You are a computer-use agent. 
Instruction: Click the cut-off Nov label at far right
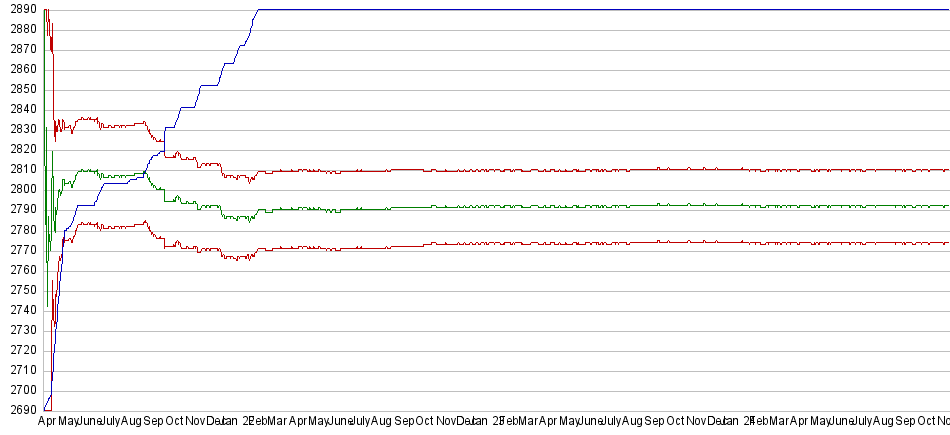tap(942, 422)
